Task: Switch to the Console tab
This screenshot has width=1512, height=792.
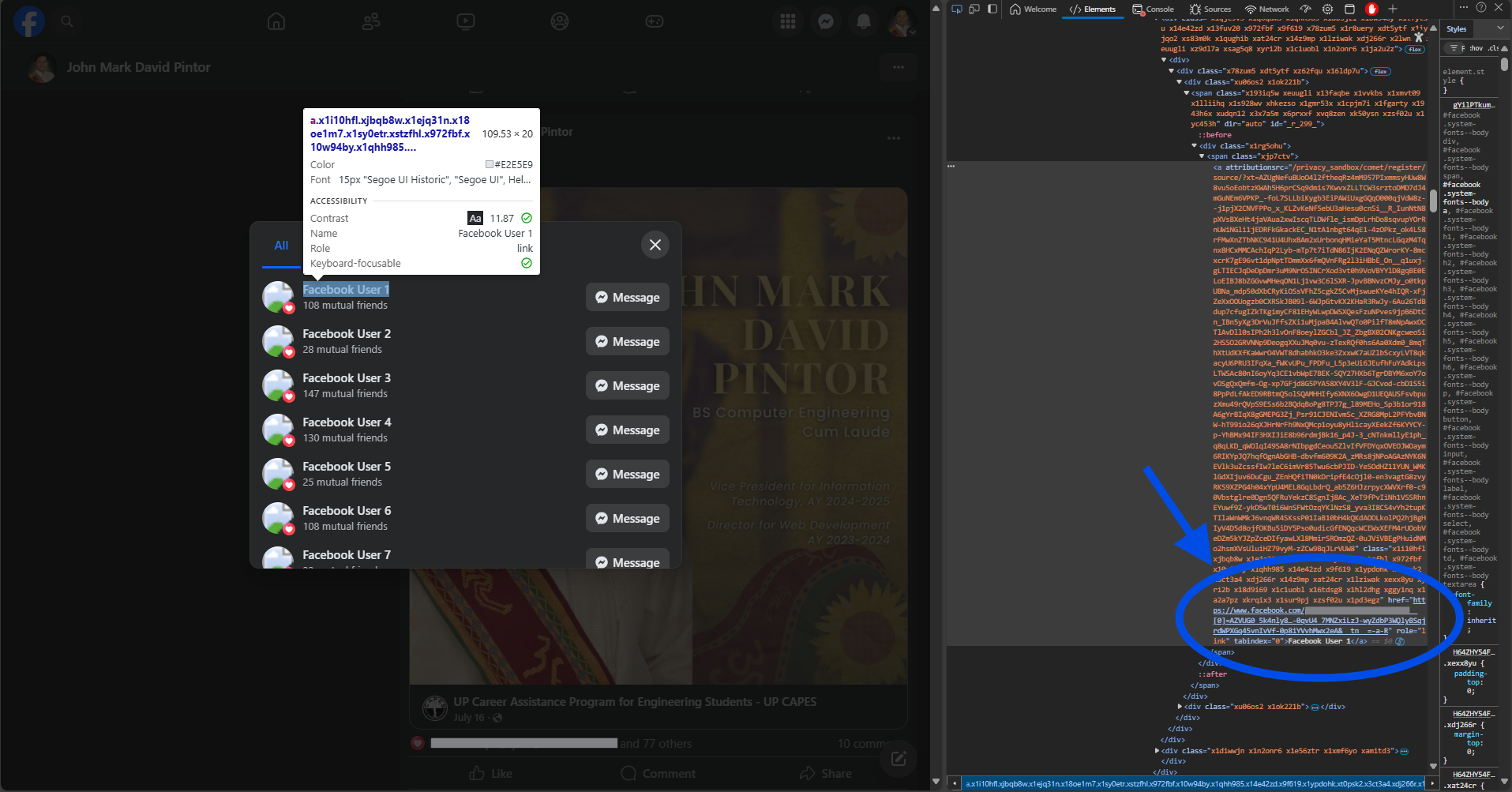Action: pyautogui.click(x=1153, y=9)
